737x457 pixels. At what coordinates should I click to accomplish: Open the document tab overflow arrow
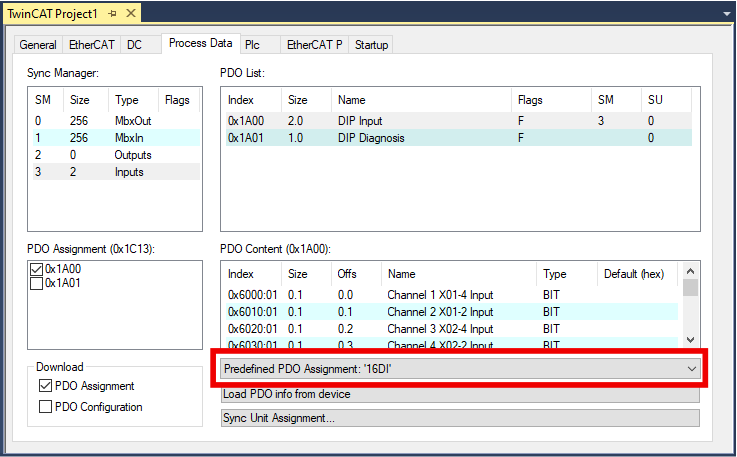[x=727, y=14]
